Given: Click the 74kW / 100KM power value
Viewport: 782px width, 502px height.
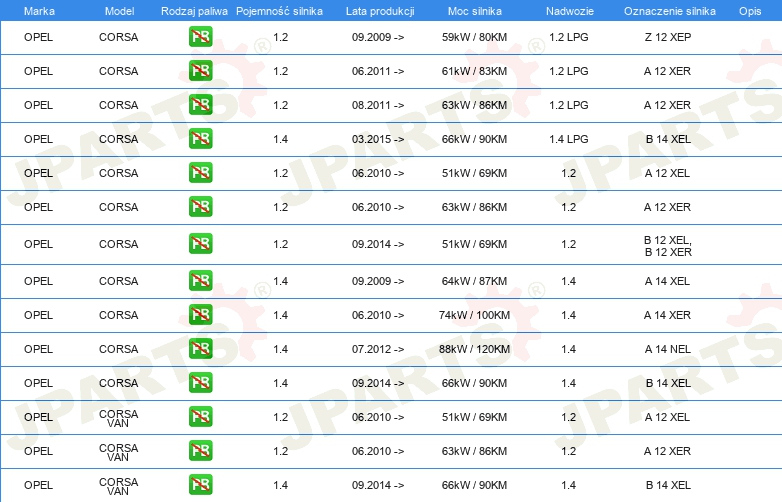Looking at the screenshot, I should [475, 315].
